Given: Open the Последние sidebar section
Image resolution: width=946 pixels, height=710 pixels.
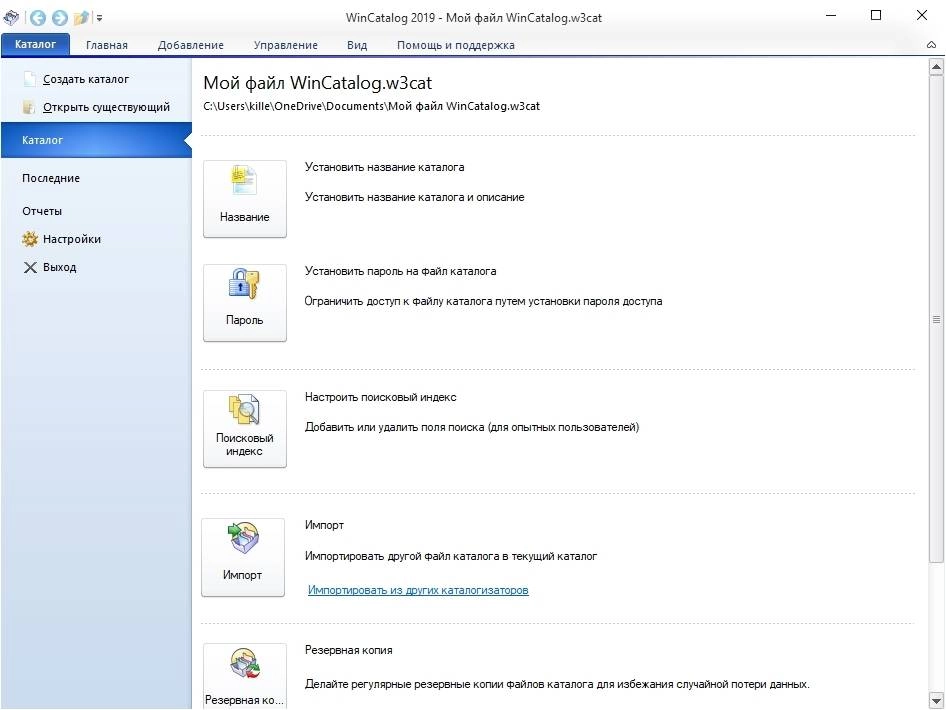Looking at the screenshot, I should click(51, 178).
